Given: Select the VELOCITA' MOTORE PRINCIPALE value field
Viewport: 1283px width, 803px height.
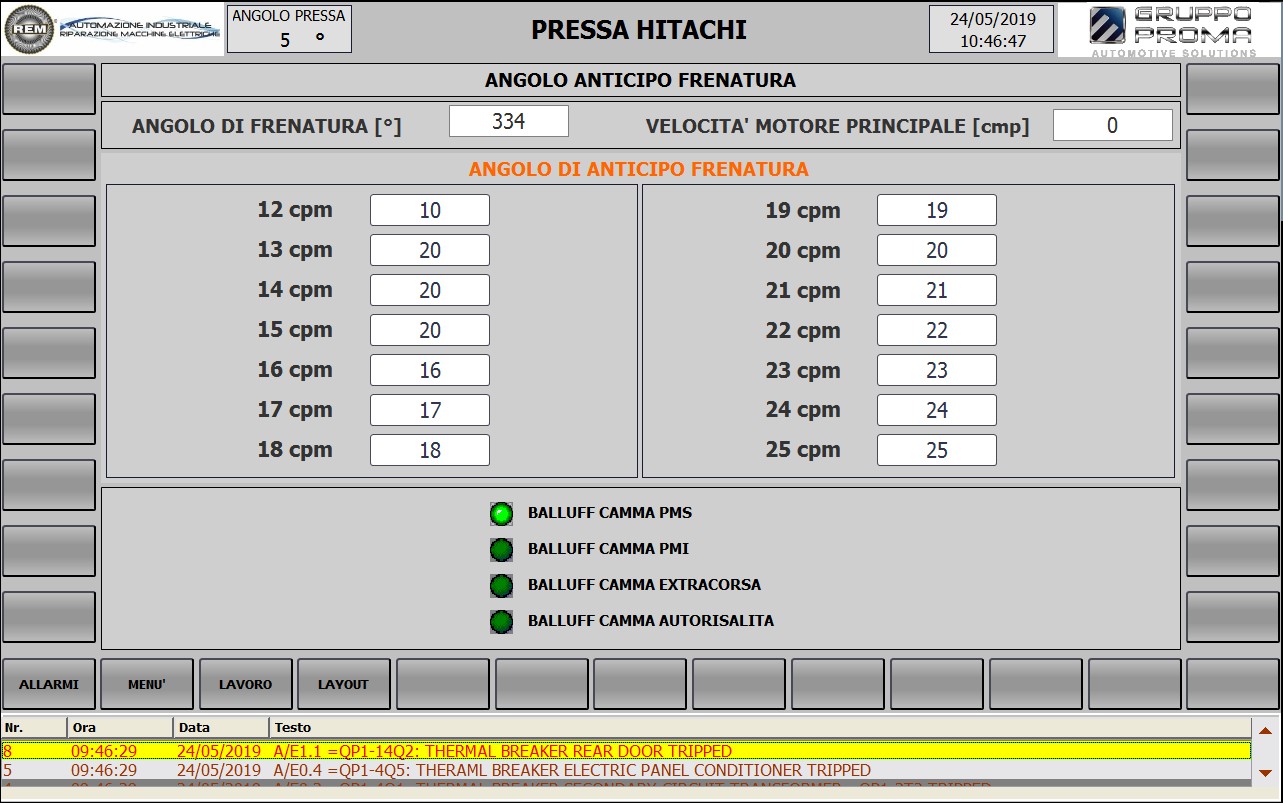Looking at the screenshot, I should click(1112, 125).
